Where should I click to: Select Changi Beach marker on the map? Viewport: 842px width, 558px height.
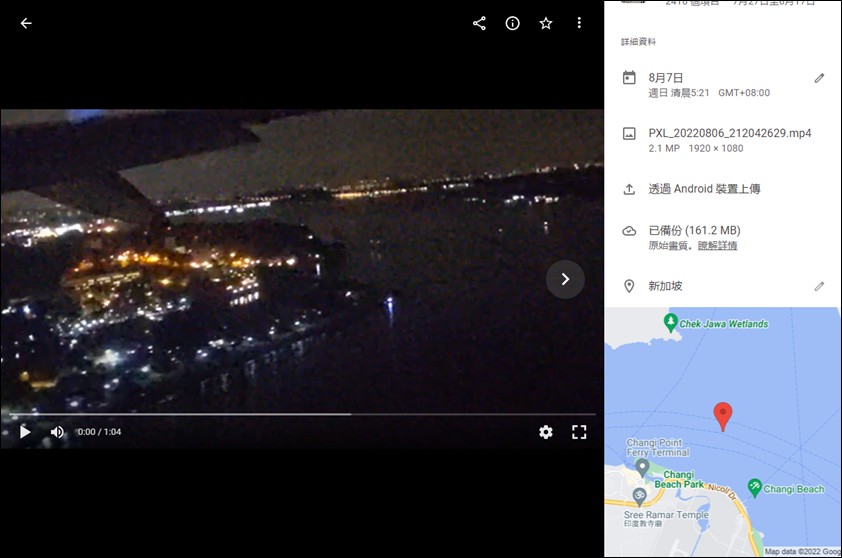click(754, 488)
